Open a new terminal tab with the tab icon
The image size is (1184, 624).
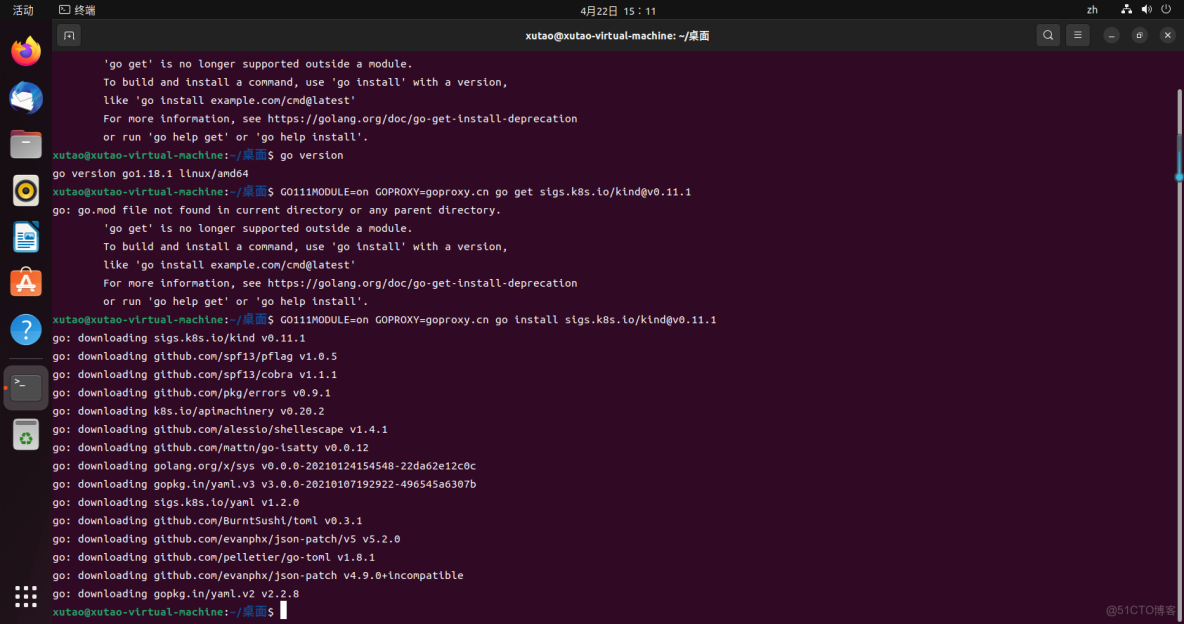tap(68, 35)
